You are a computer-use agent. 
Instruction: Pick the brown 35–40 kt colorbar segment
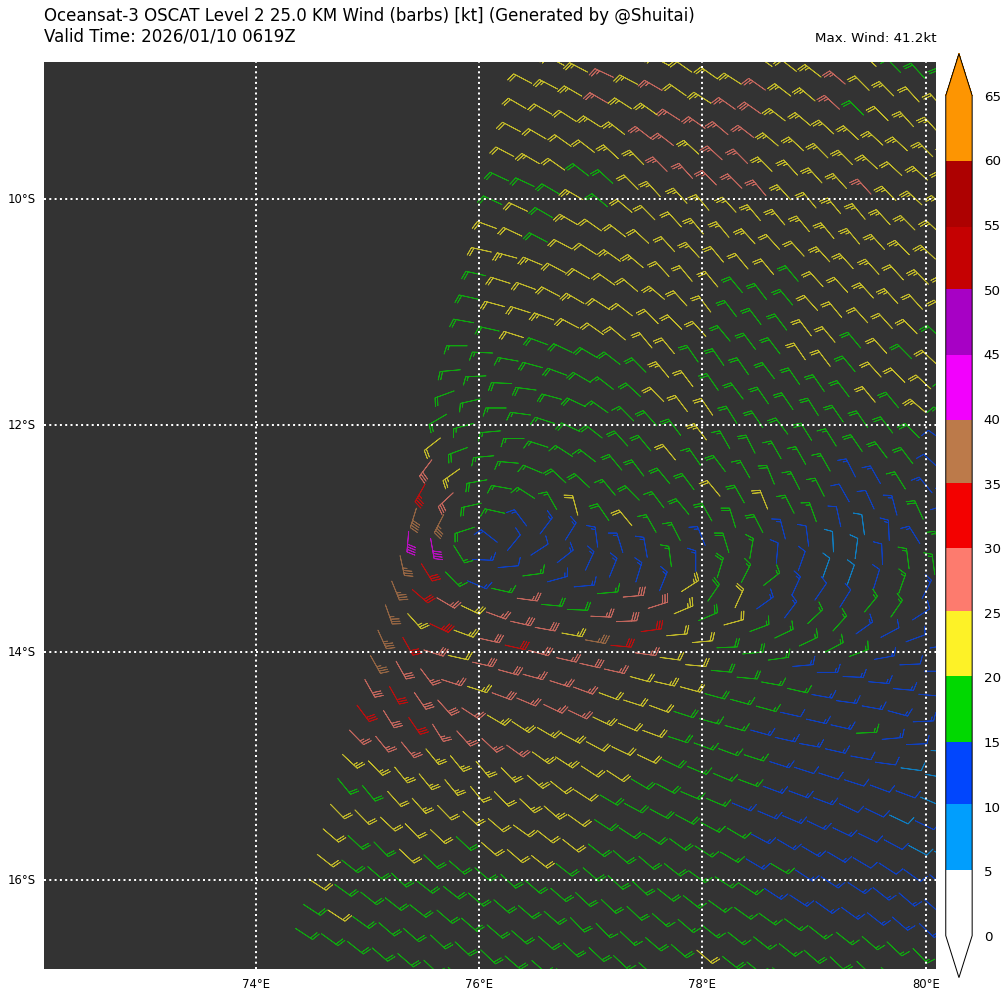pyautogui.click(x=958, y=451)
